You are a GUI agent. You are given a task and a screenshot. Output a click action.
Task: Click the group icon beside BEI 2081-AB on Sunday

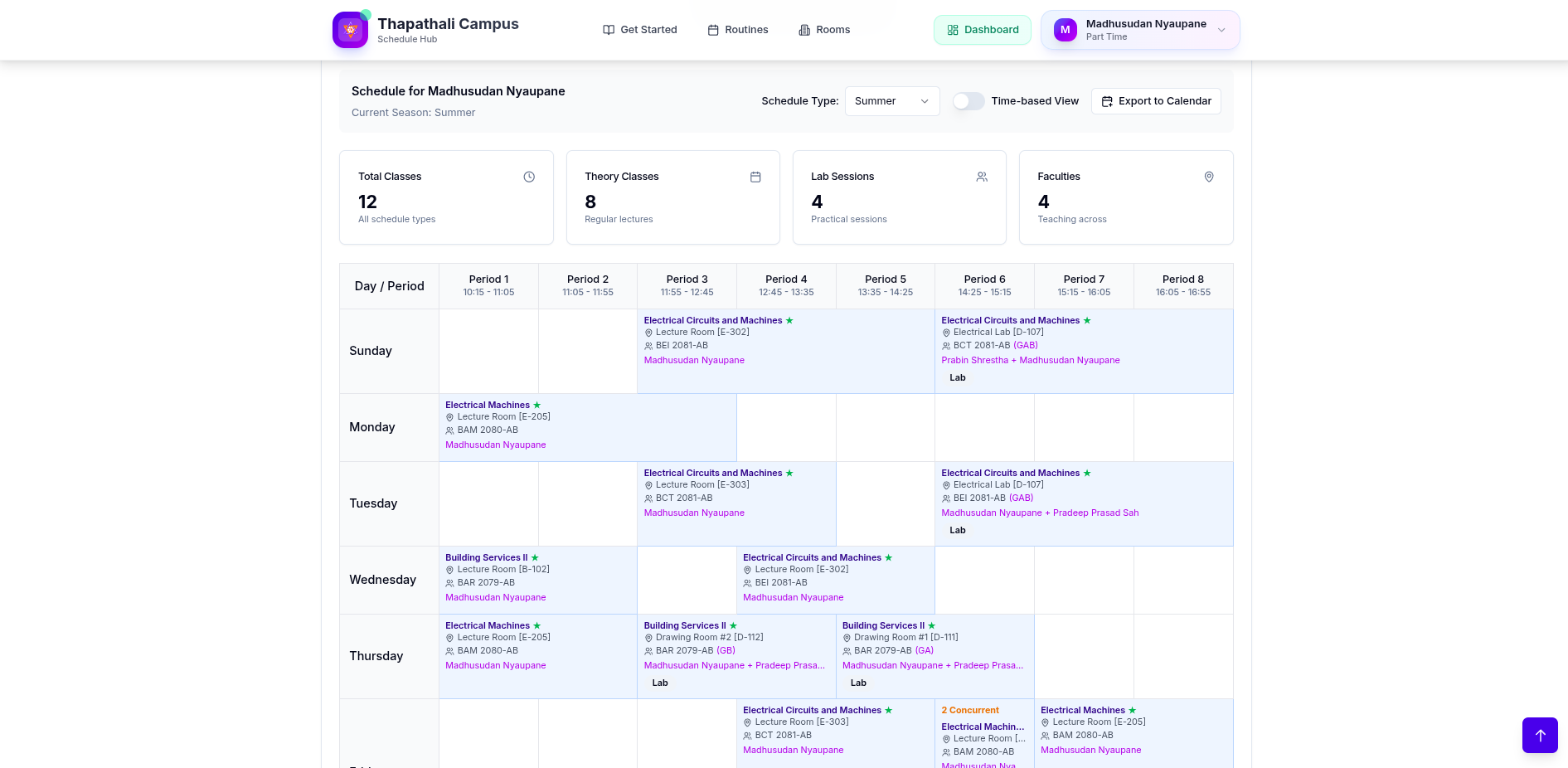pos(648,346)
